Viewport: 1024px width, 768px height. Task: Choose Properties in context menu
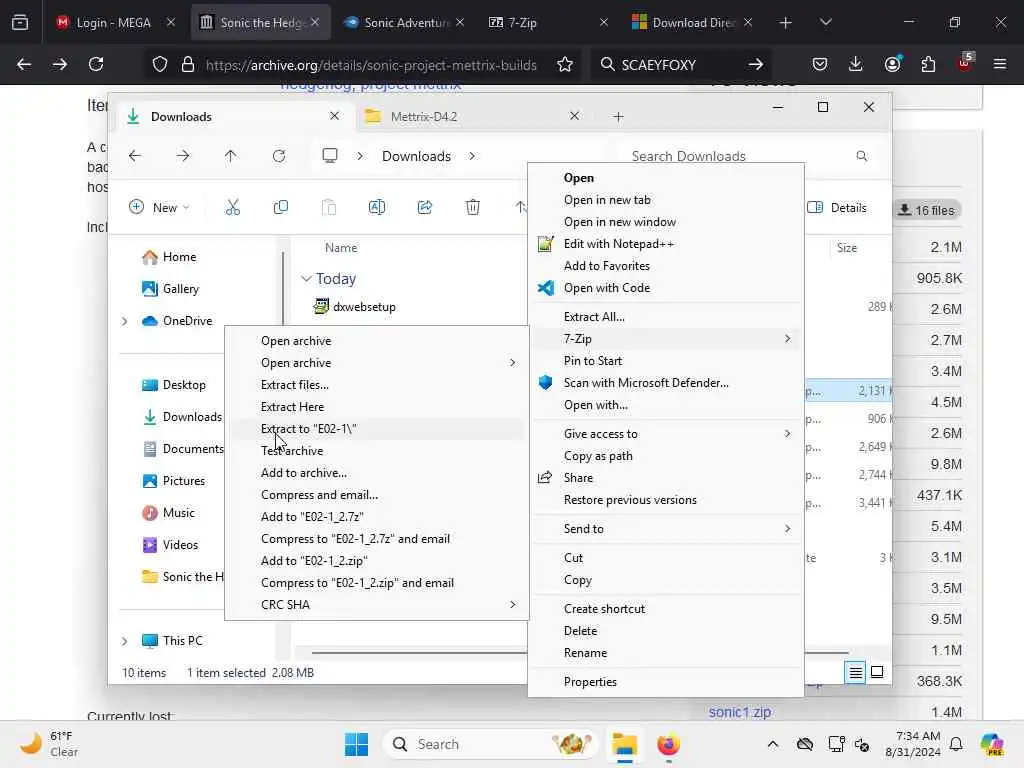(x=665, y=681)
